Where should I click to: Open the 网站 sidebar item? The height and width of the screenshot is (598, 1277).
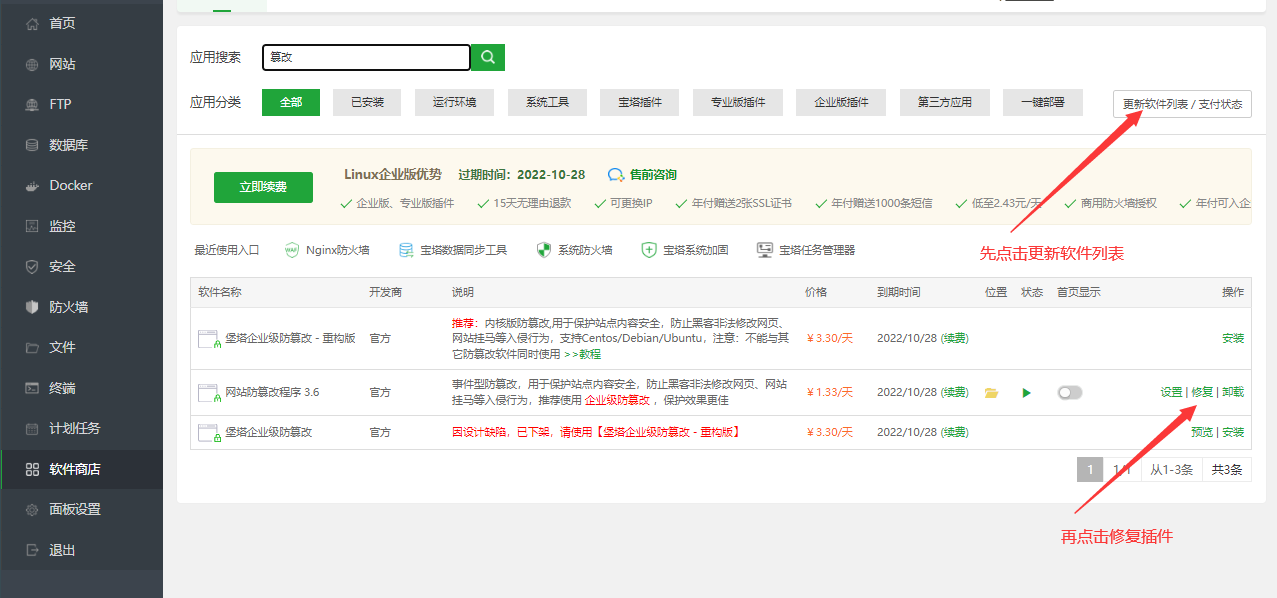(81, 64)
